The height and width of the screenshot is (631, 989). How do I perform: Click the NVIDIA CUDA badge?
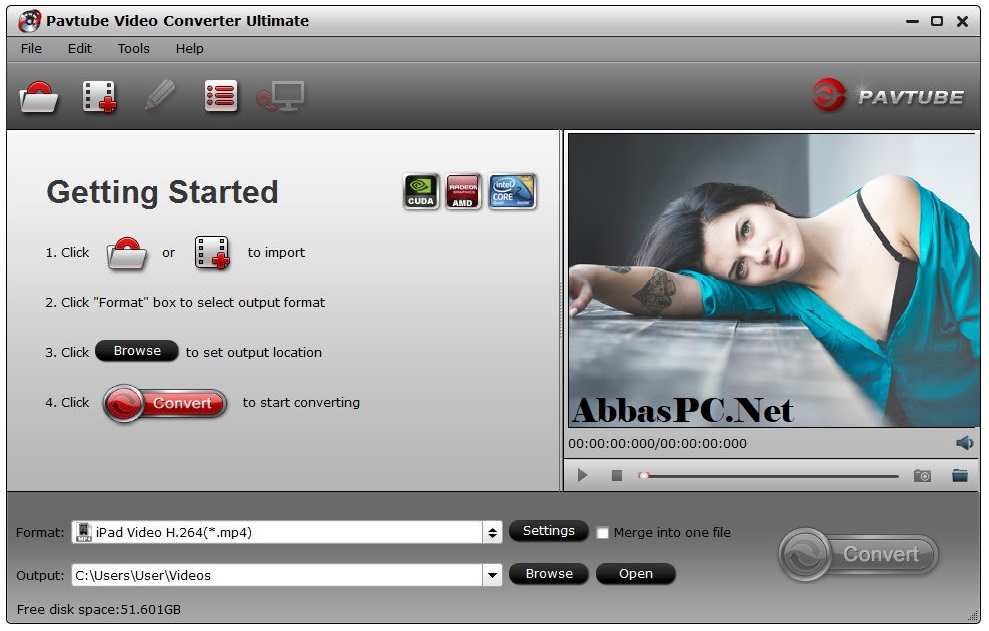click(421, 191)
